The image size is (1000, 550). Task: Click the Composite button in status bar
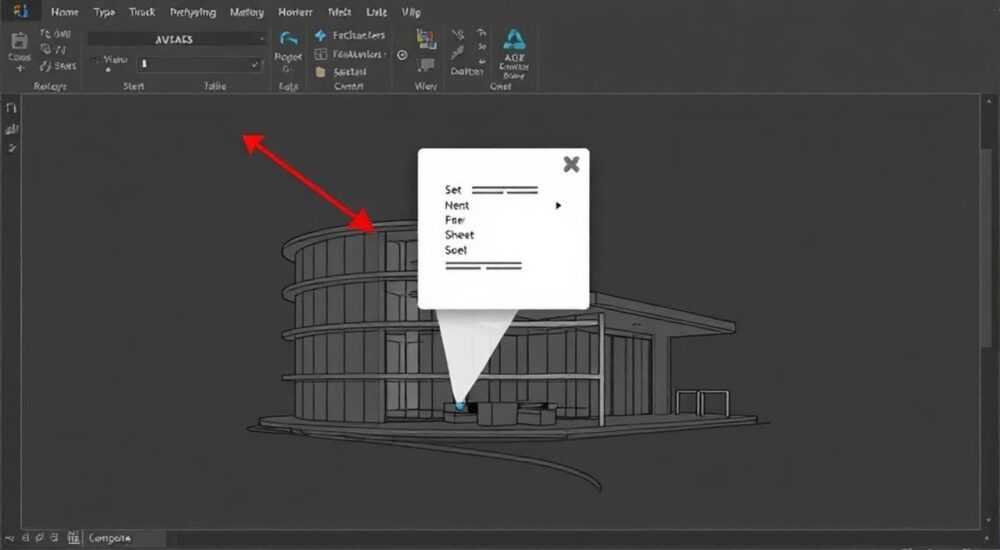pyautogui.click(x=110, y=539)
